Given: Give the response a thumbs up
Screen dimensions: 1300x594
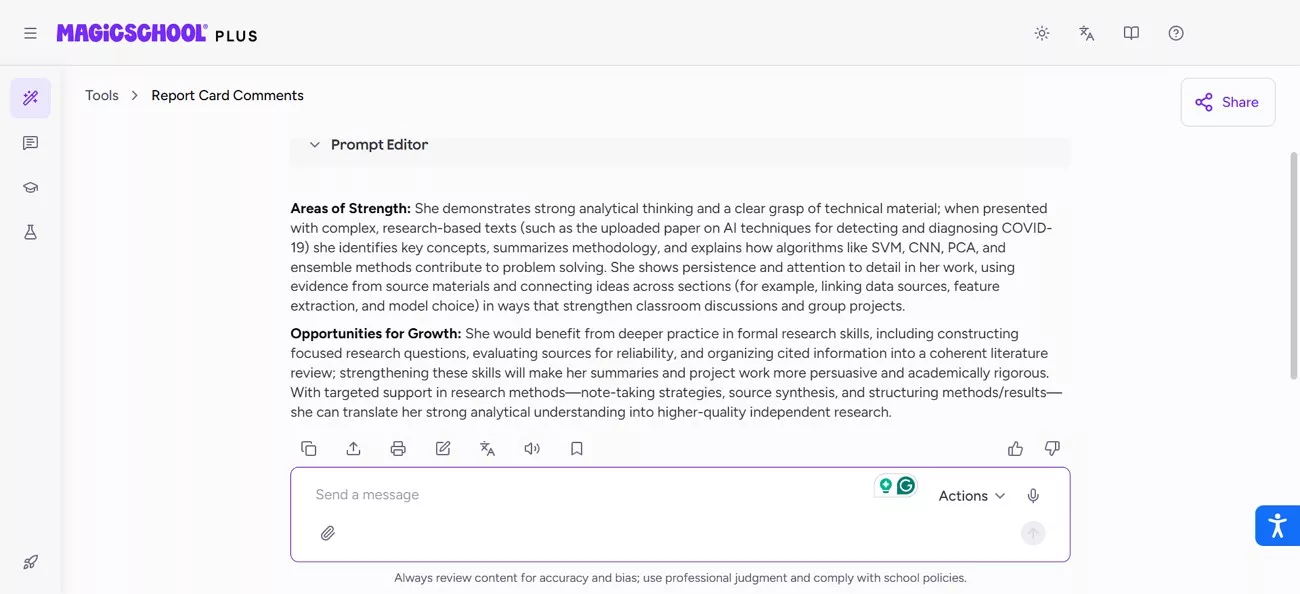Looking at the screenshot, I should click(x=1015, y=449).
